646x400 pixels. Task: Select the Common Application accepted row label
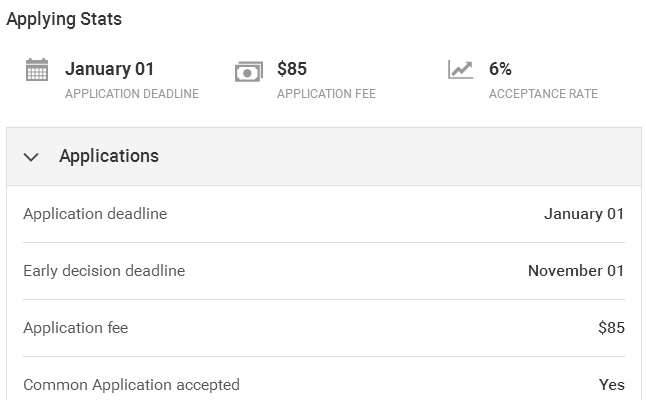[x=131, y=385]
